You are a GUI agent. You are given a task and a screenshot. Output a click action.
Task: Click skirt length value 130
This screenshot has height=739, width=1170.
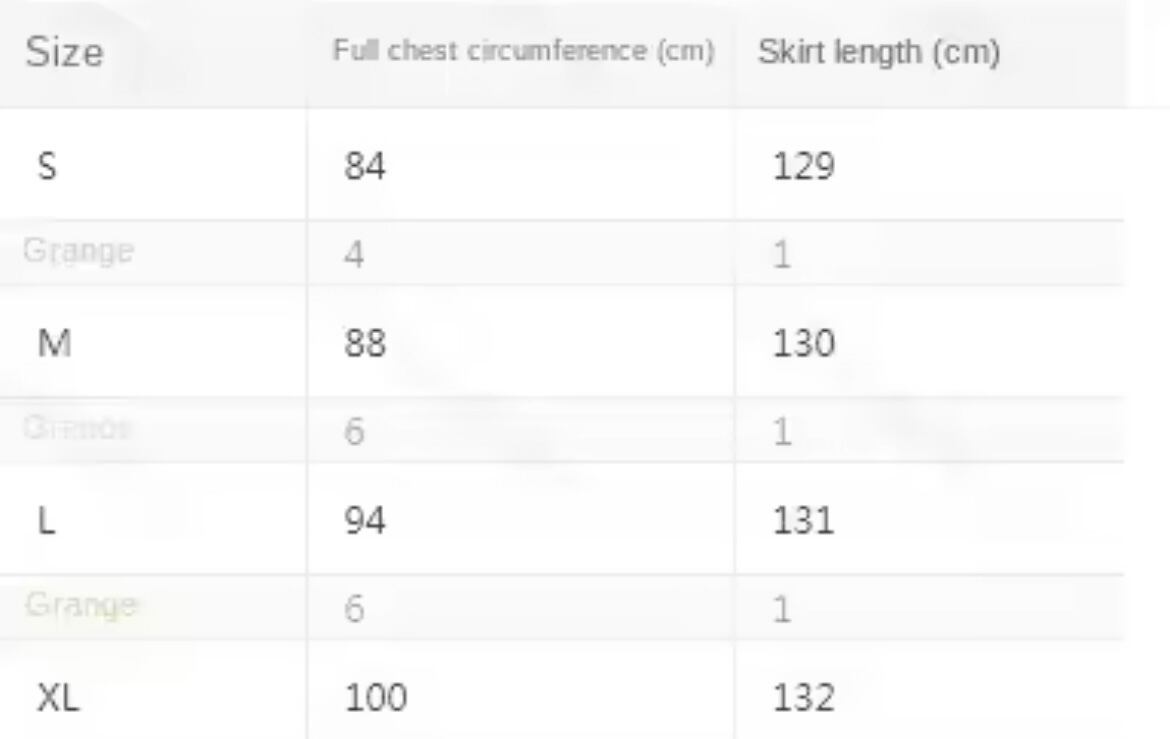(x=803, y=344)
